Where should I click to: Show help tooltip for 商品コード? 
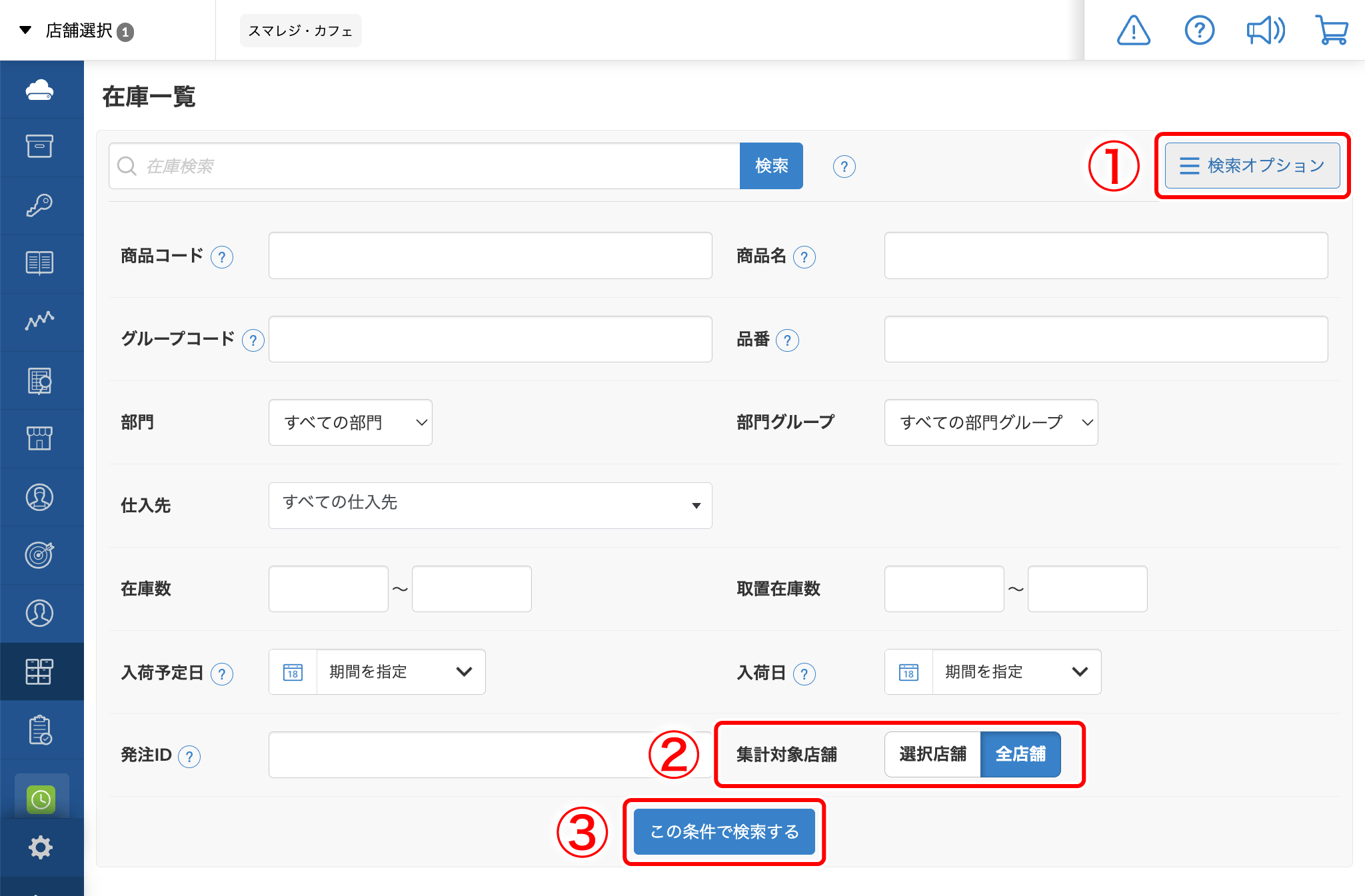click(222, 257)
